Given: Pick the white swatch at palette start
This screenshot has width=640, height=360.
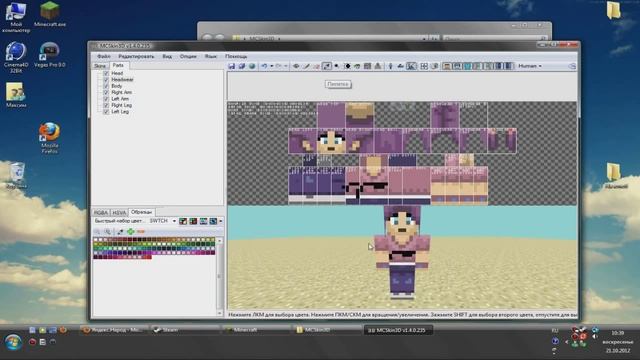Looking at the screenshot, I should tap(96, 240).
